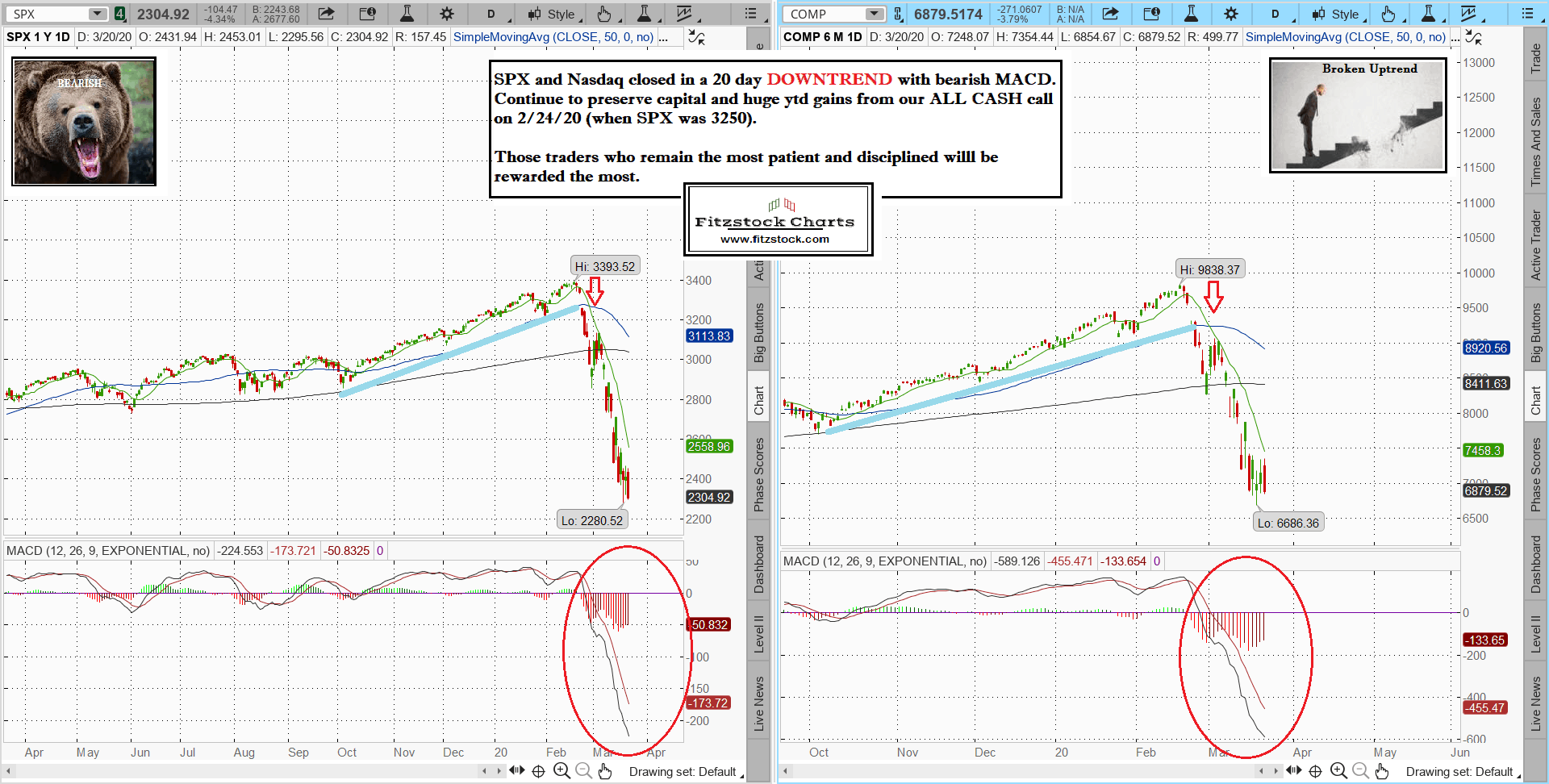Open the COMP chart Style dropdown
Screen dimensions: 1549x784
pos(1338,14)
